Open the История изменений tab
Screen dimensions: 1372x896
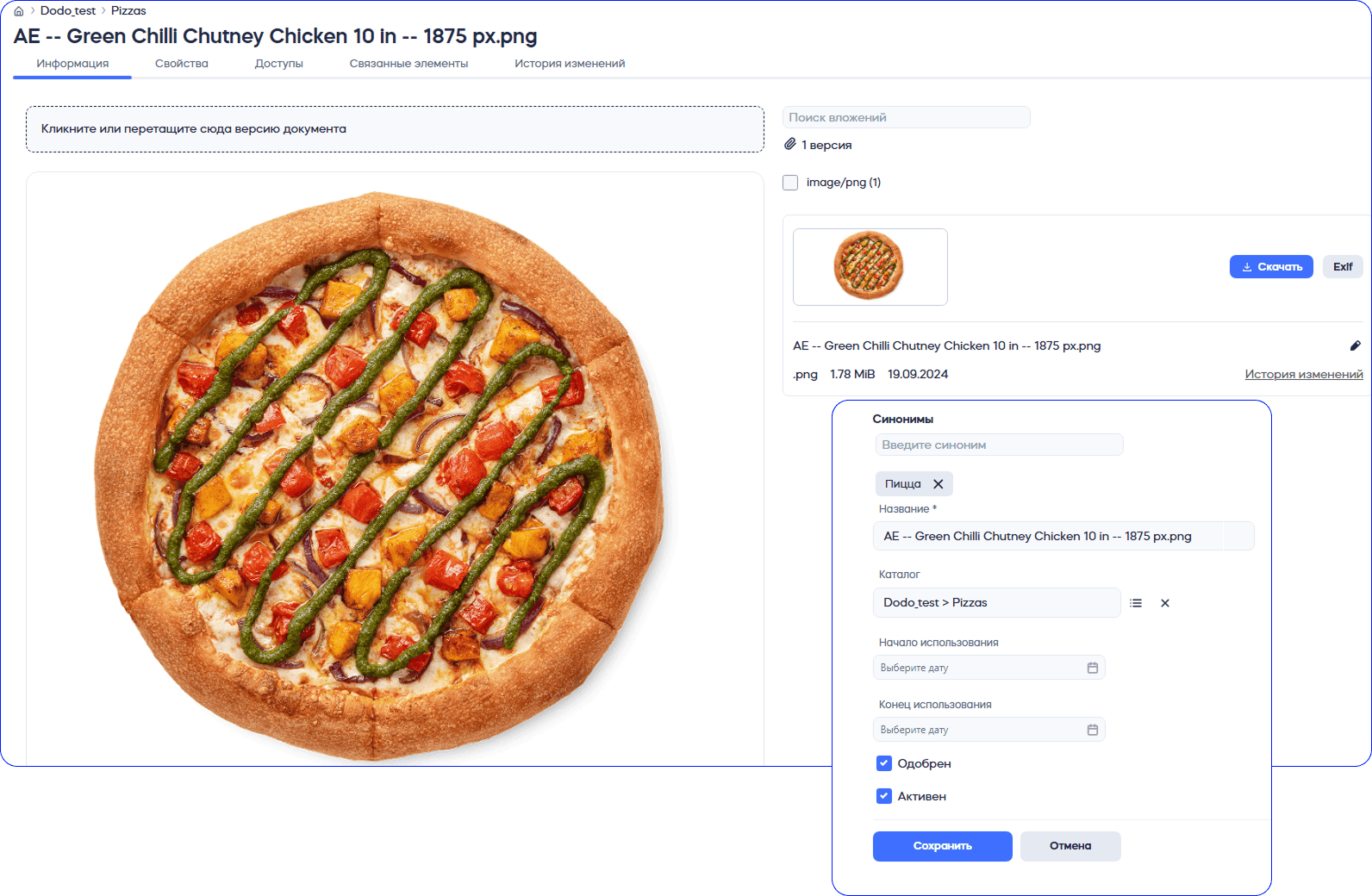pyautogui.click(x=570, y=64)
